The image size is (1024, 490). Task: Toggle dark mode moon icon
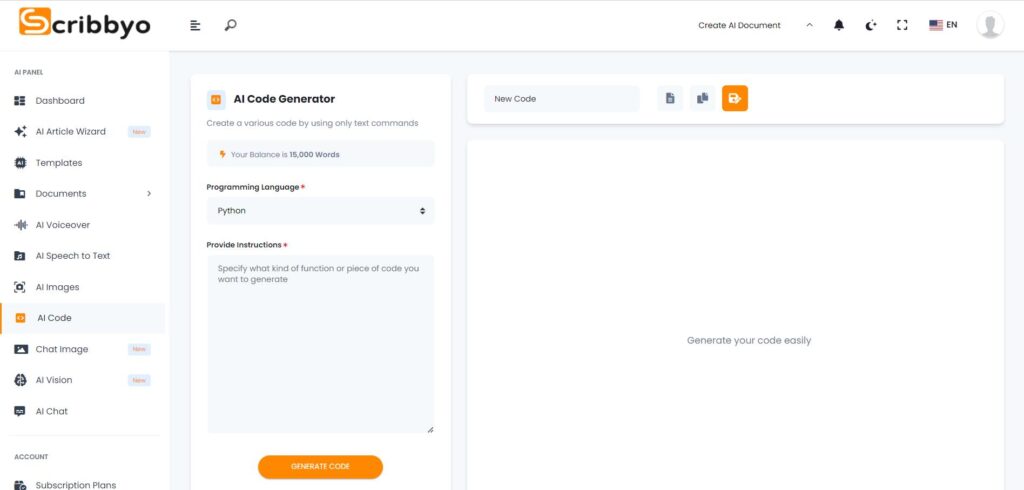(x=871, y=25)
